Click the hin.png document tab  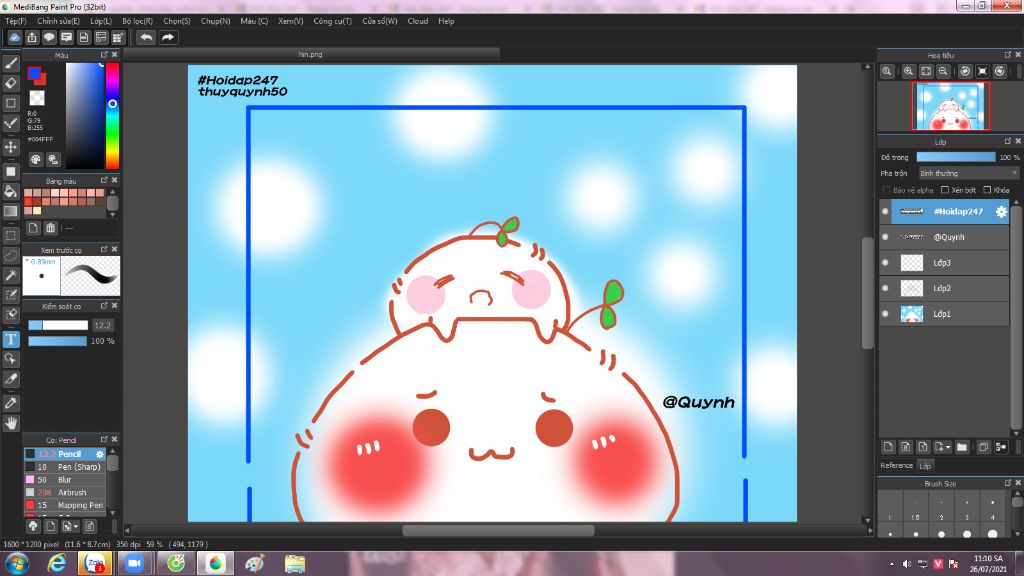pyautogui.click(x=311, y=54)
